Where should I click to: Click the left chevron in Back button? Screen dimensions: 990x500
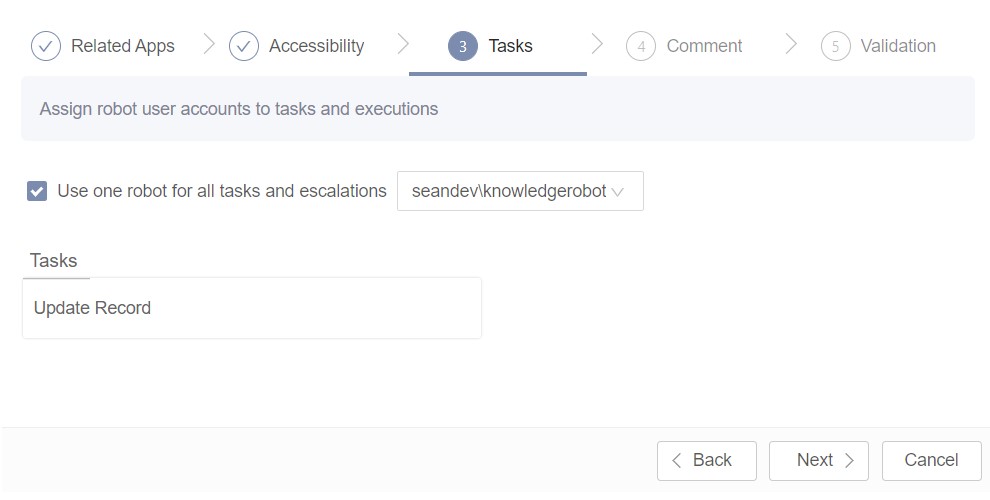coord(677,461)
